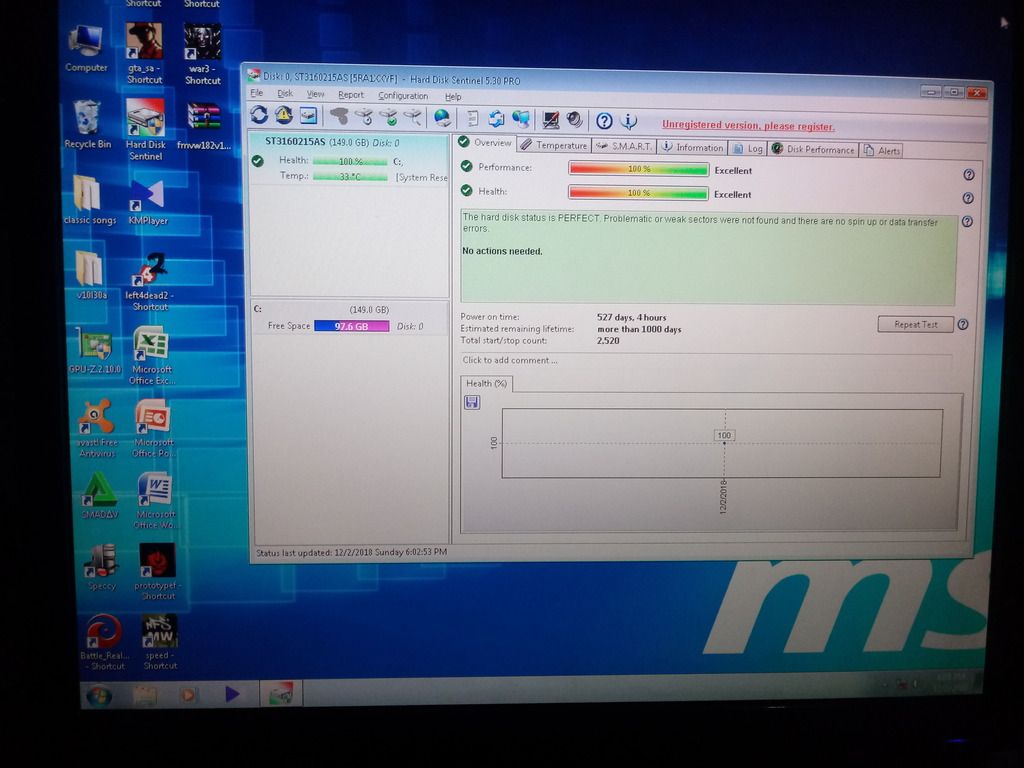This screenshot has height=768, width=1024.
Task: Click the '527 days, 4 hours' value
Action: click(x=632, y=317)
